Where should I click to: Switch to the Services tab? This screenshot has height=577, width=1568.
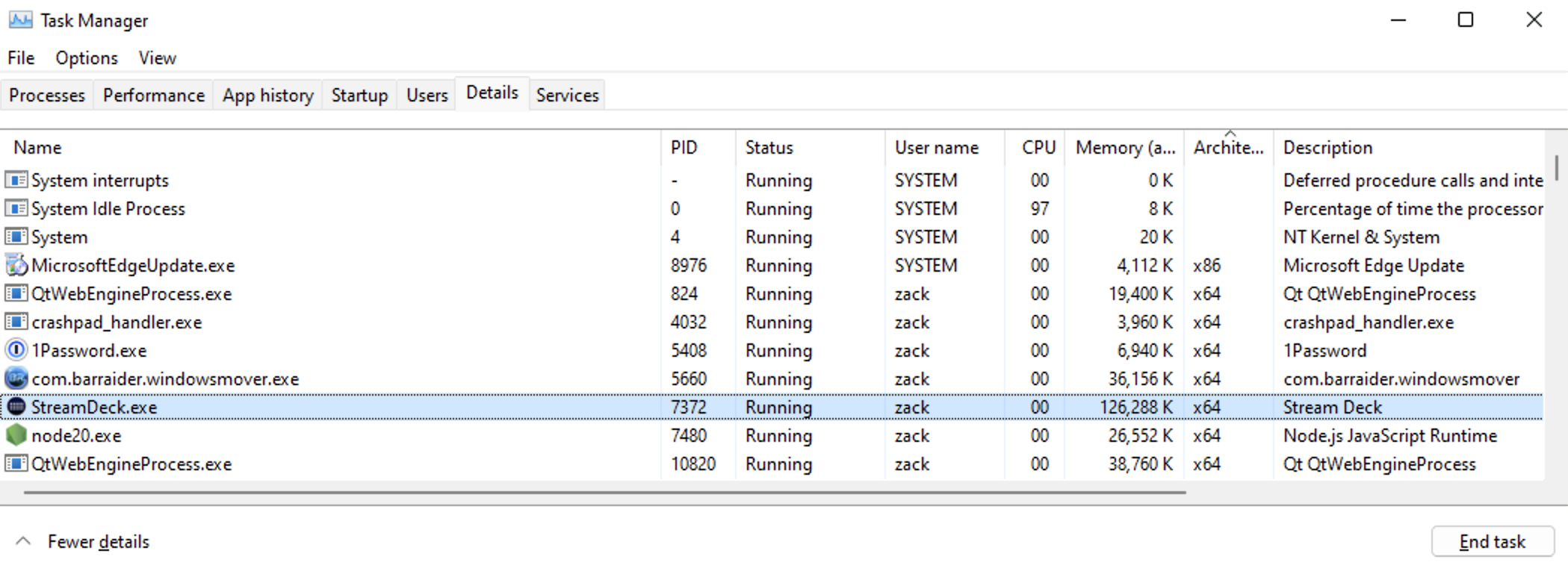click(x=567, y=96)
